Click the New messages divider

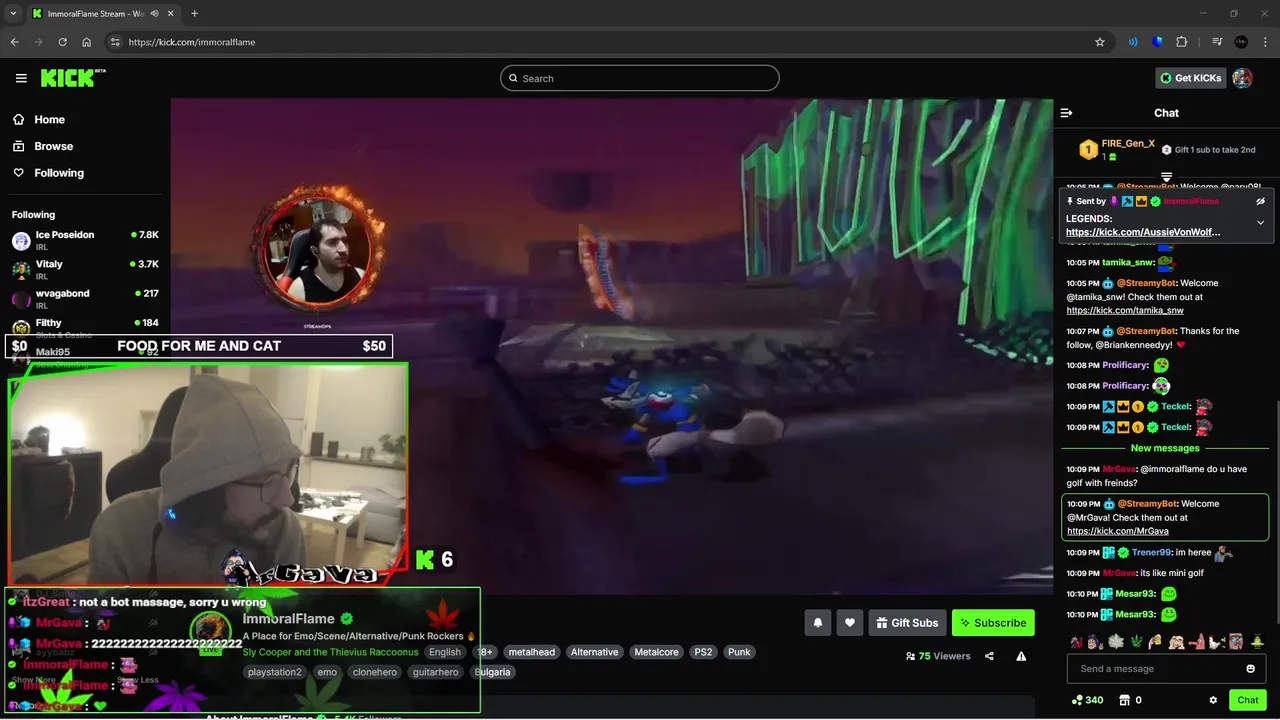coord(1165,448)
